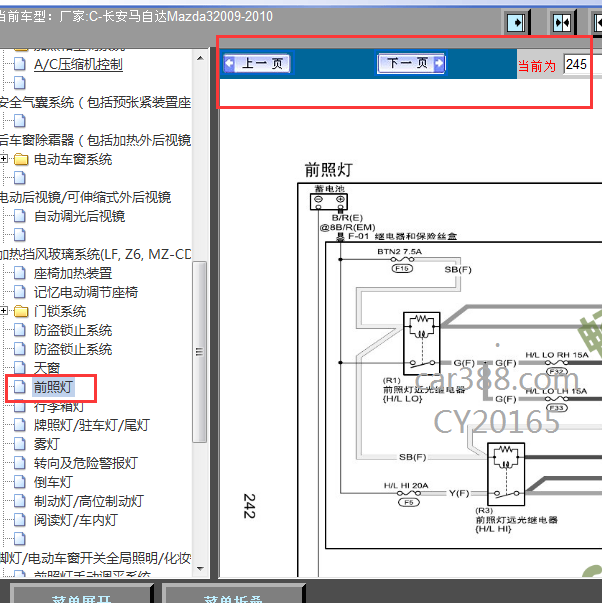Click 菜单折叠 button at bottom
The width and height of the screenshot is (602, 603).
233,595
